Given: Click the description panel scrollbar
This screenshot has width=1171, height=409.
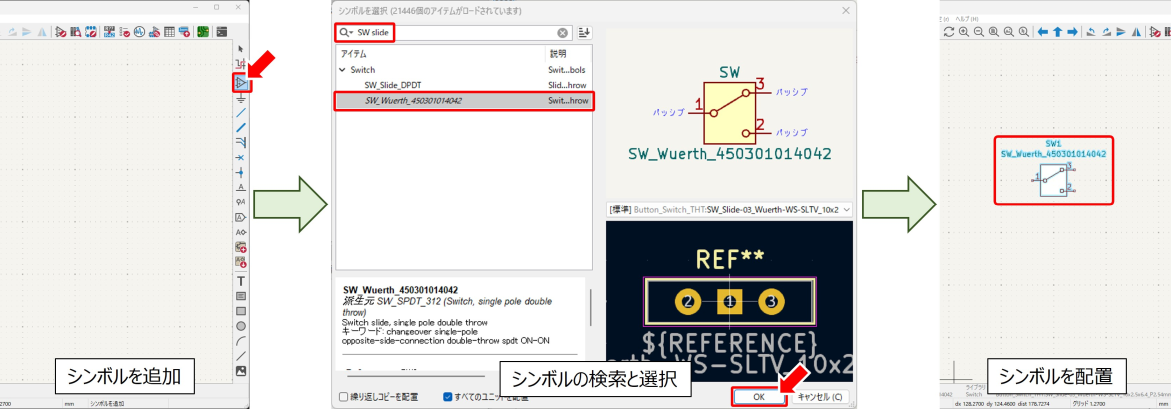Looking at the screenshot, I should [589, 307].
